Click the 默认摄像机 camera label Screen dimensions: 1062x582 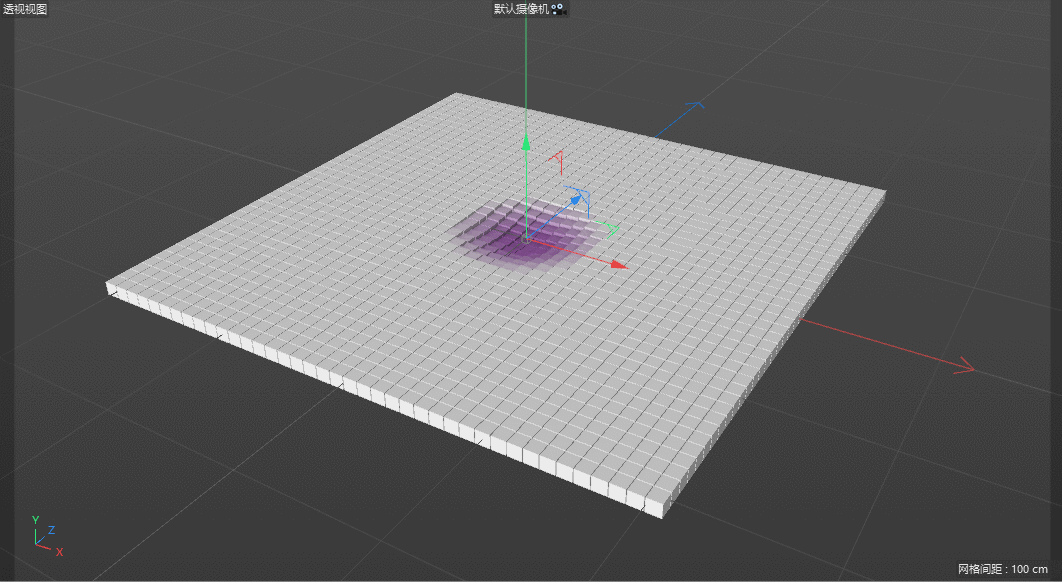(x=522, y=9)
